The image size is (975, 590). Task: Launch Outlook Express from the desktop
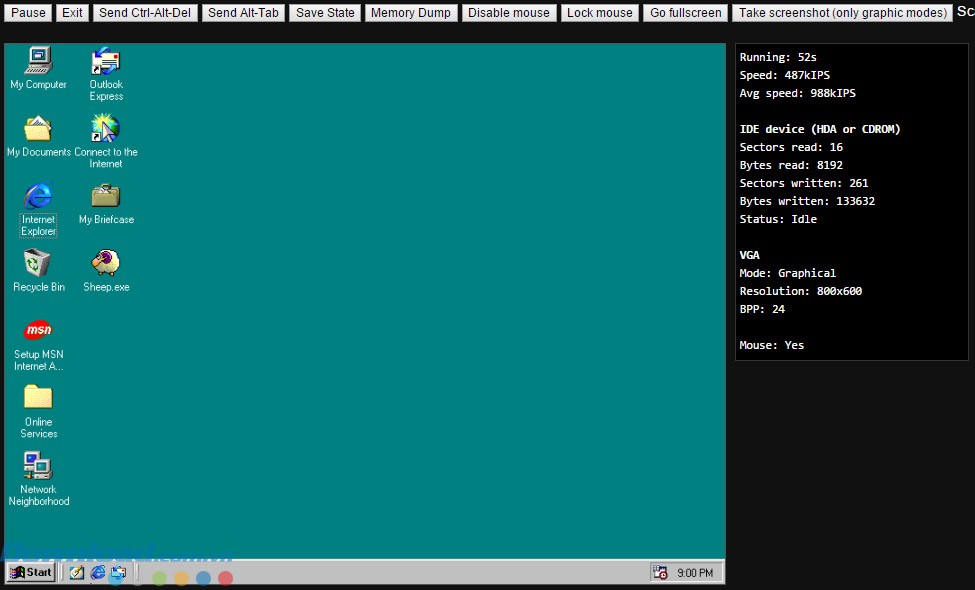[105, 62]
